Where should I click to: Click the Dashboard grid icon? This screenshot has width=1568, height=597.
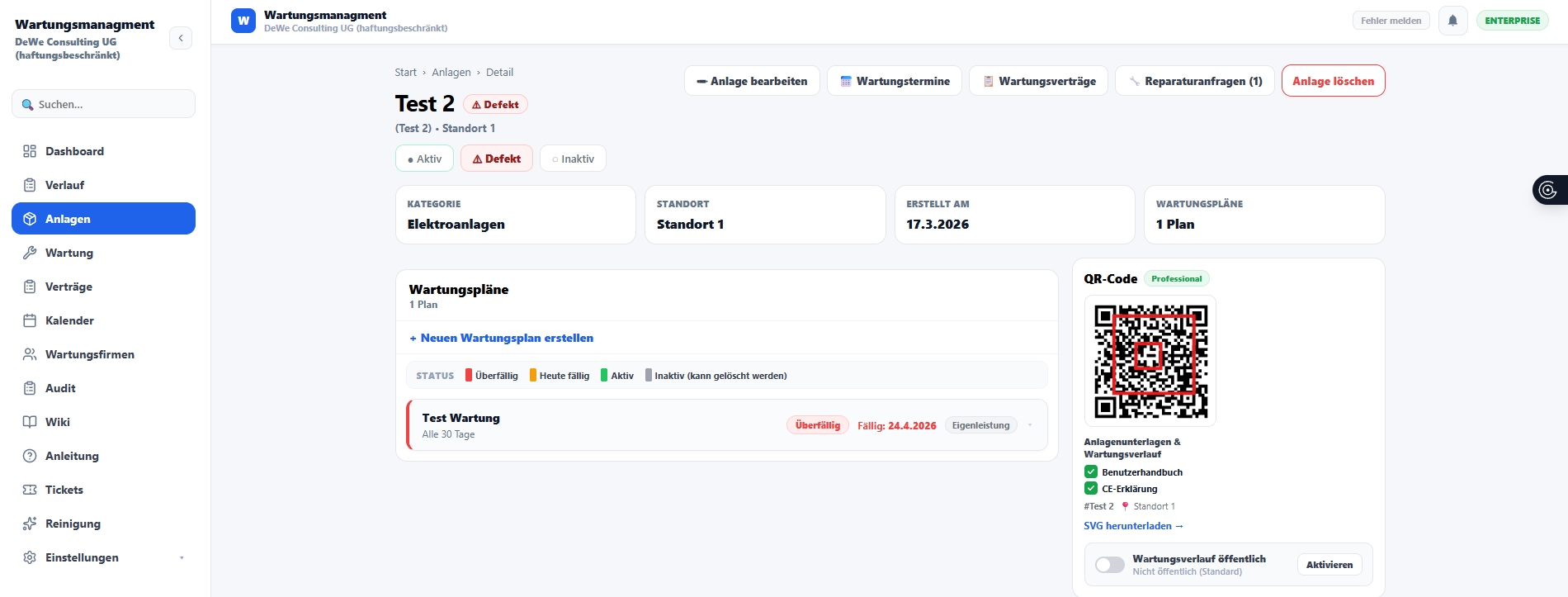pyautogui.click(x=30, y=151)
